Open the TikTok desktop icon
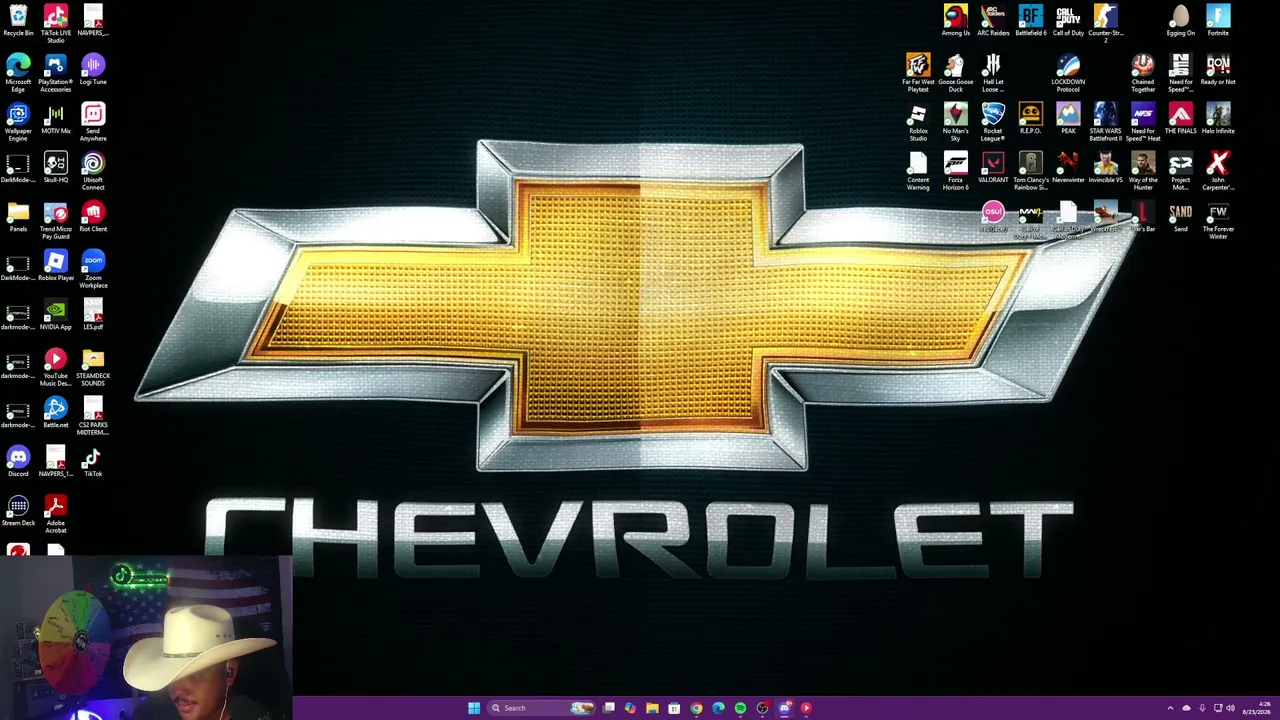The height and width of the screenshot is (720, 1280). (93, 461)
